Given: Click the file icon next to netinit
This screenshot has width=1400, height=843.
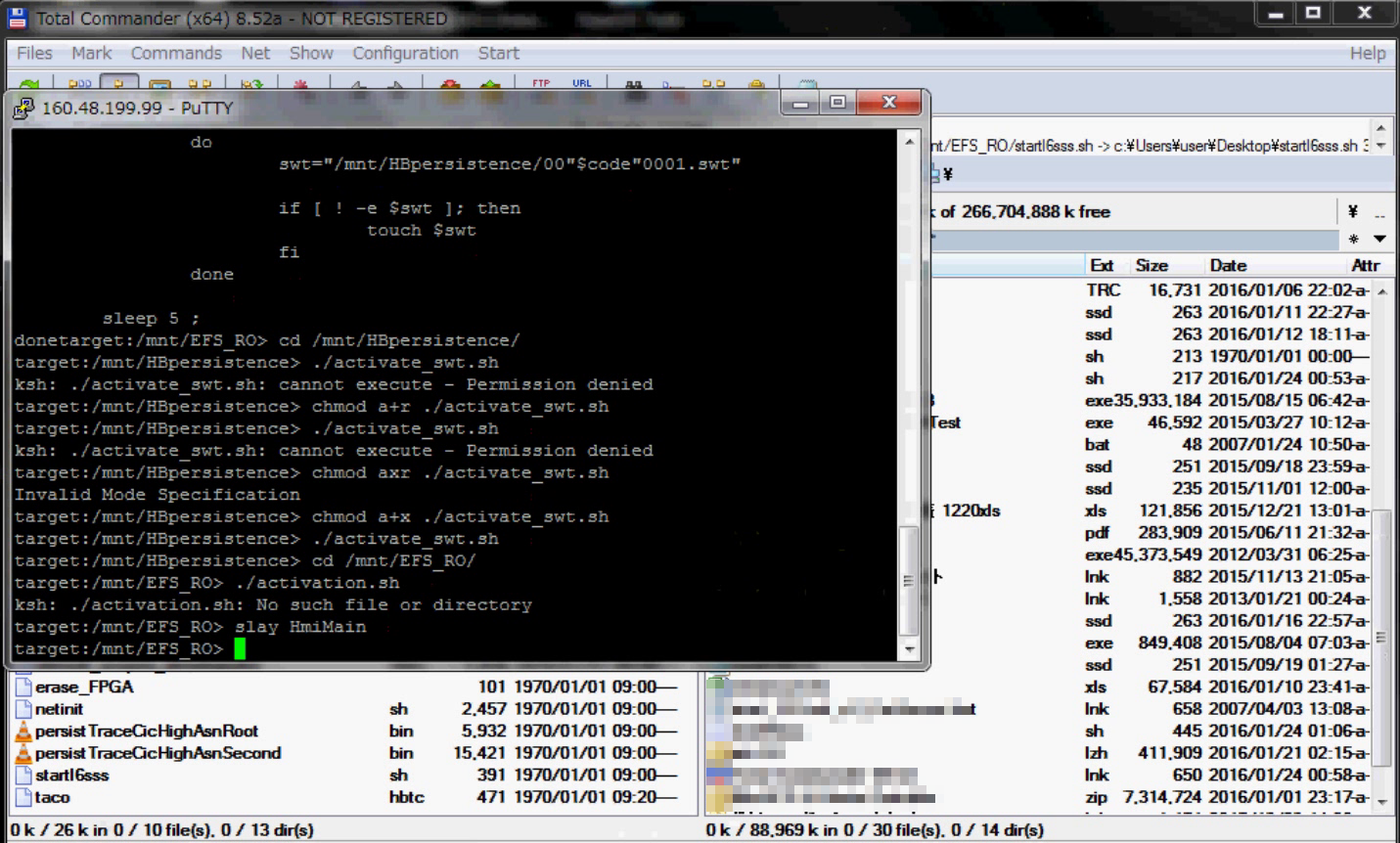Looking at the screenshot, I should [x=23, y=709].
